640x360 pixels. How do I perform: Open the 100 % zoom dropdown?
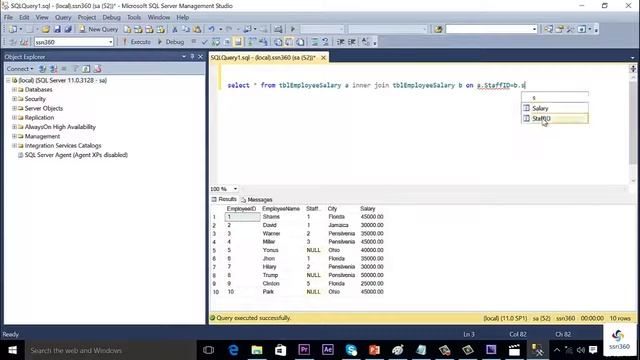(235, 189)
